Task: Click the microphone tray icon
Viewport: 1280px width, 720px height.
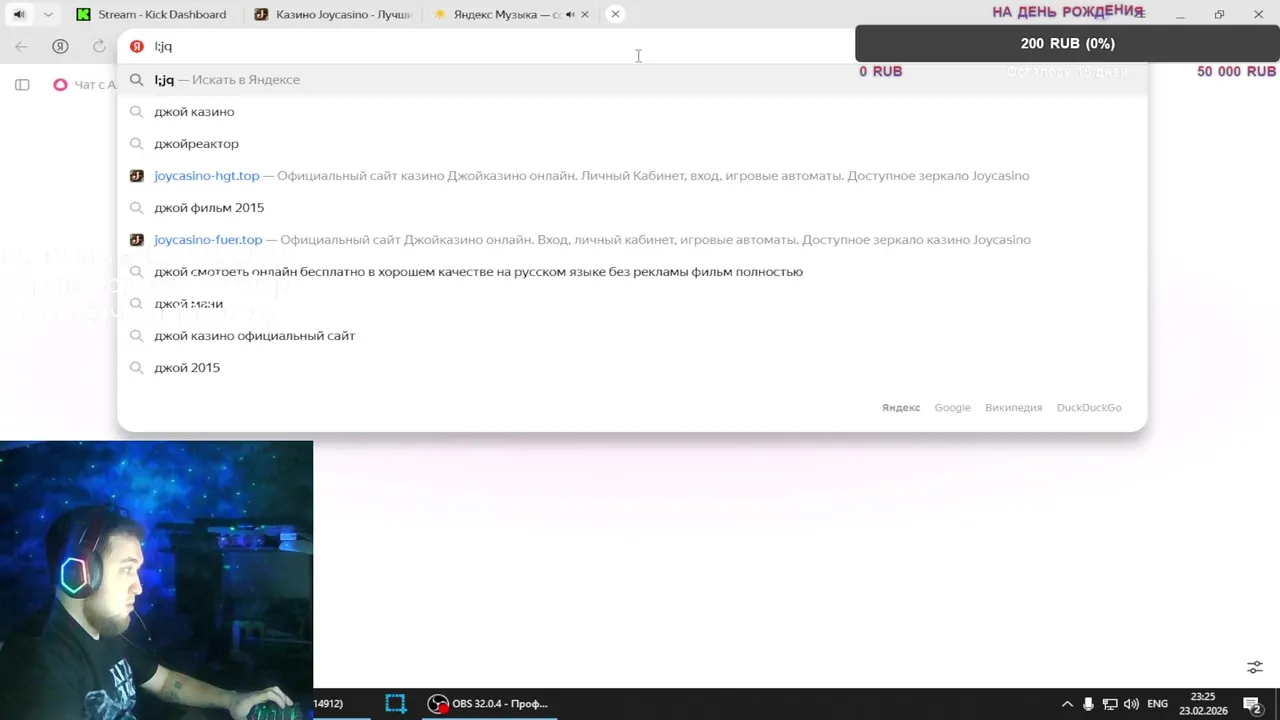Action: click(1088, 704)
